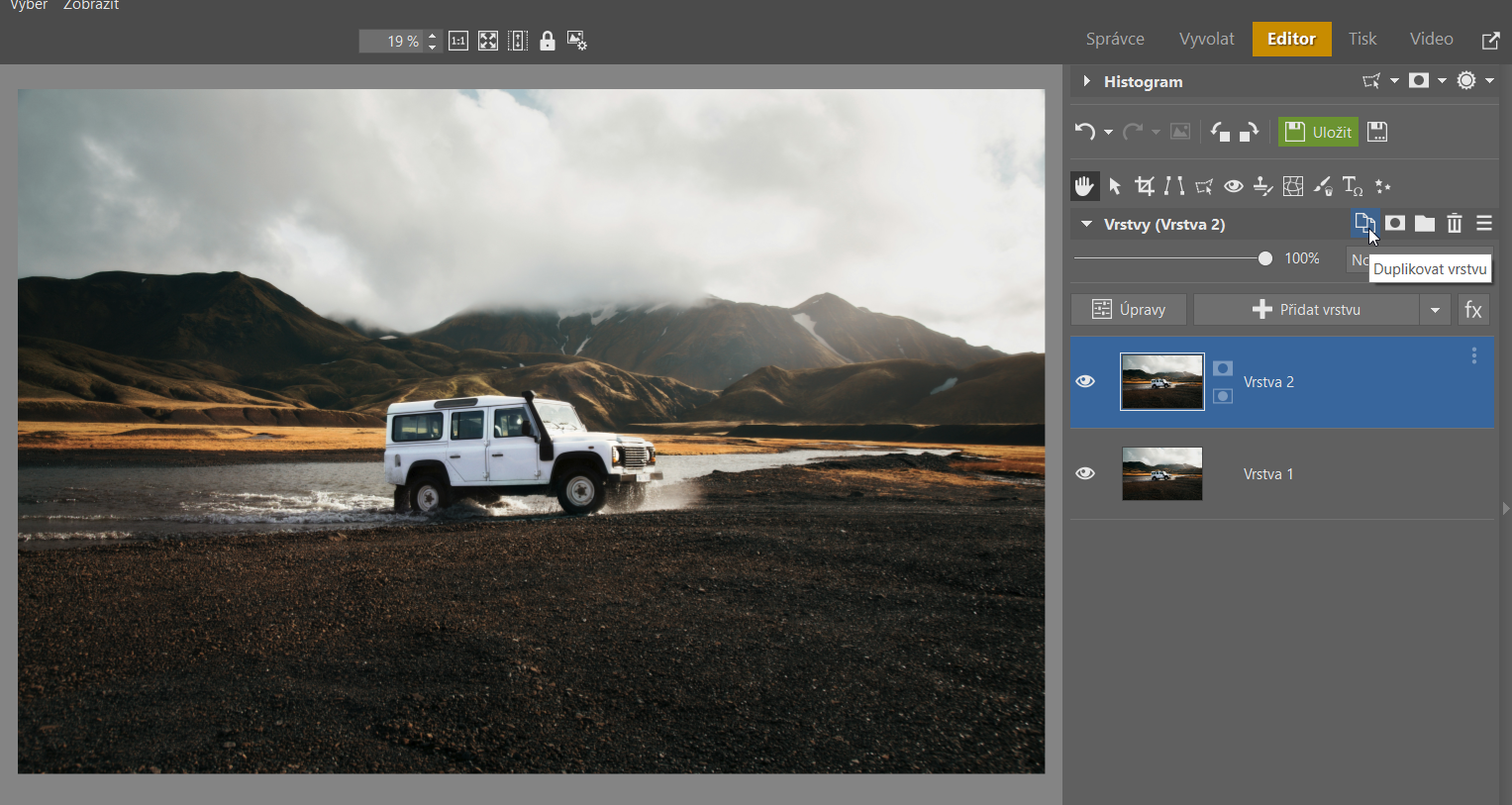The image size is (1512, 805).
Task: Select the Clone Stamp tool
Action: click(x=1262, y=186)
